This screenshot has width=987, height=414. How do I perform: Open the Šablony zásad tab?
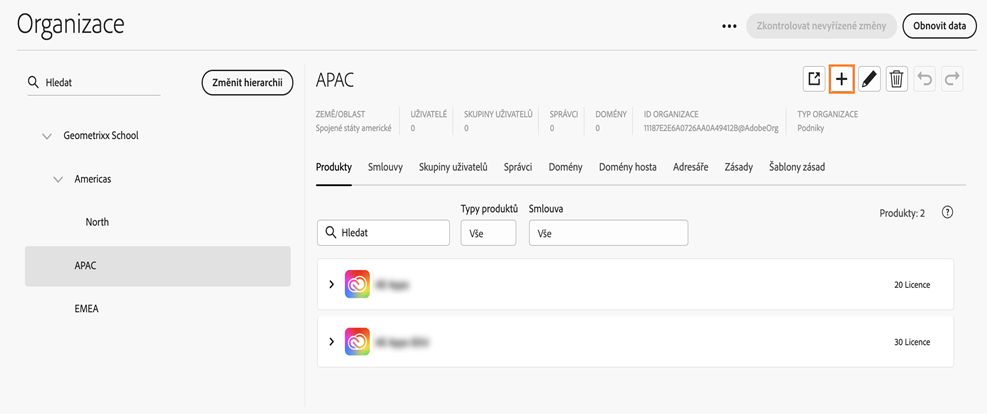pyautogui.click(x=797, y=167)
